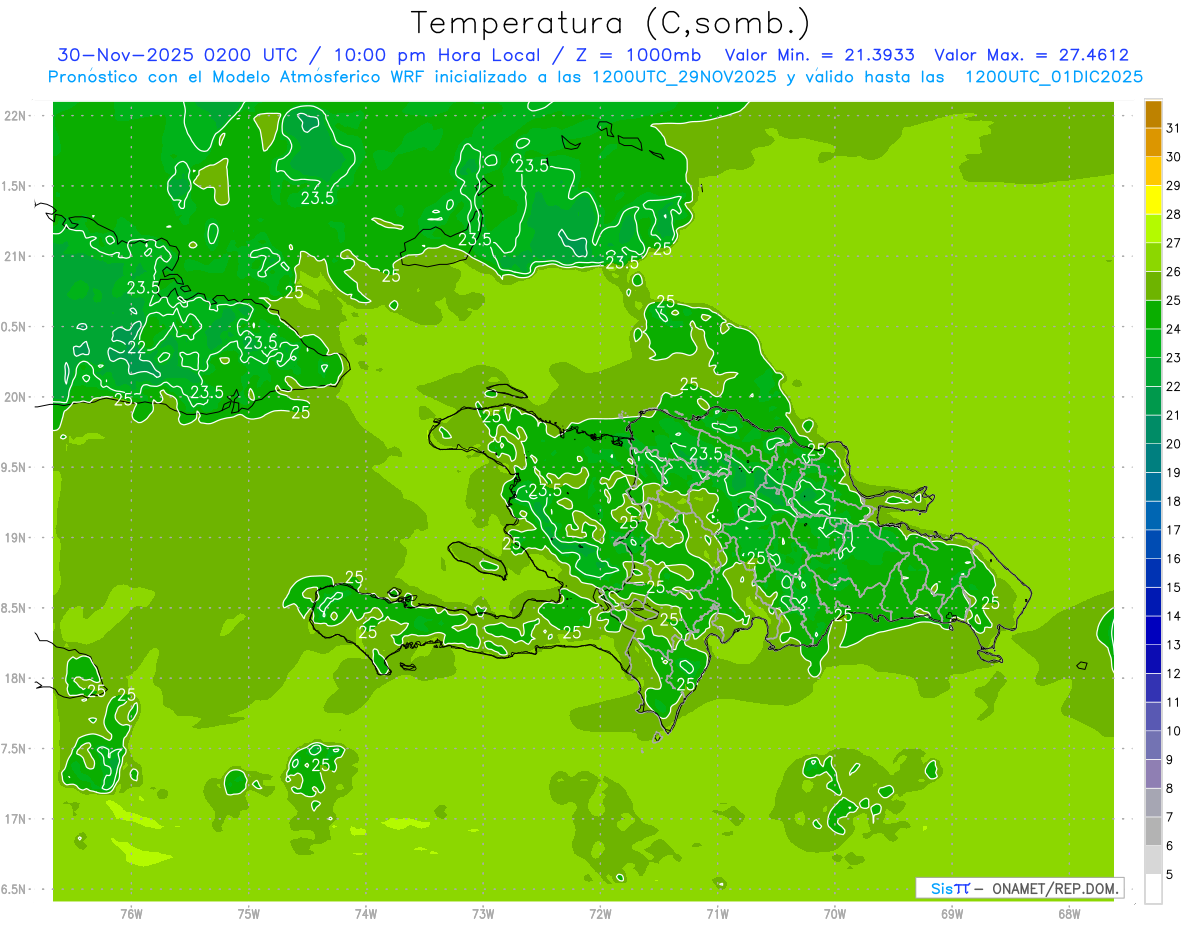Click the light green legend segment between 26 and 27
The height and width of the screenshot is (927, 1200).
tap(1153, 258)
